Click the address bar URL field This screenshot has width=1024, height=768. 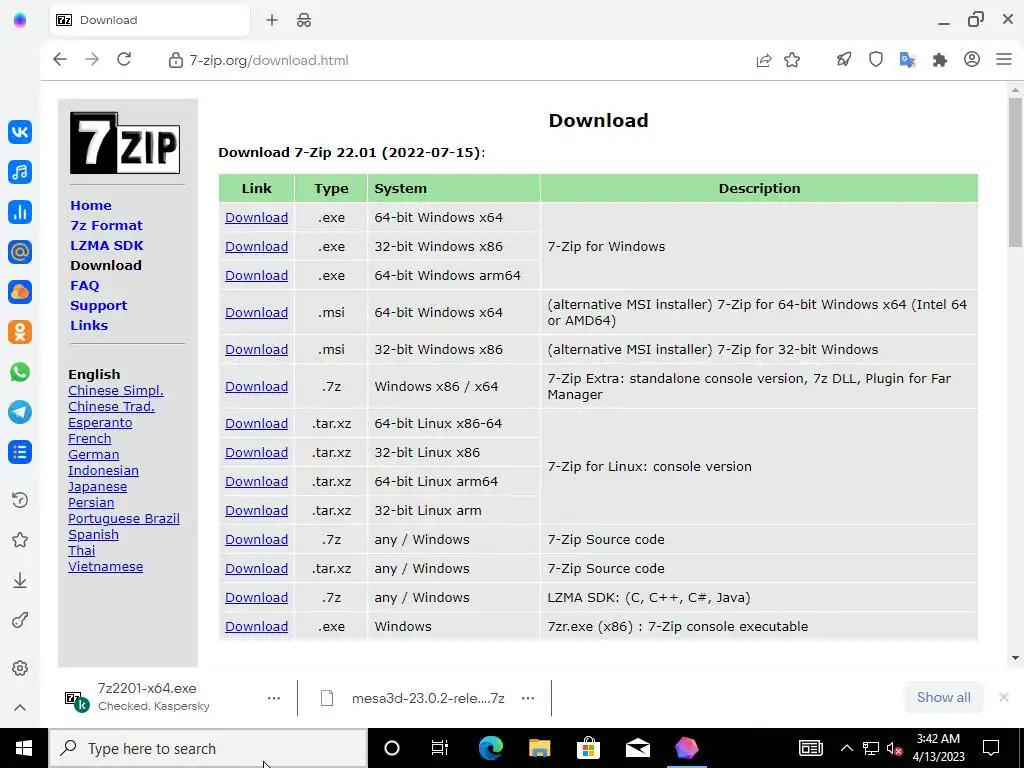coord(269,60)
